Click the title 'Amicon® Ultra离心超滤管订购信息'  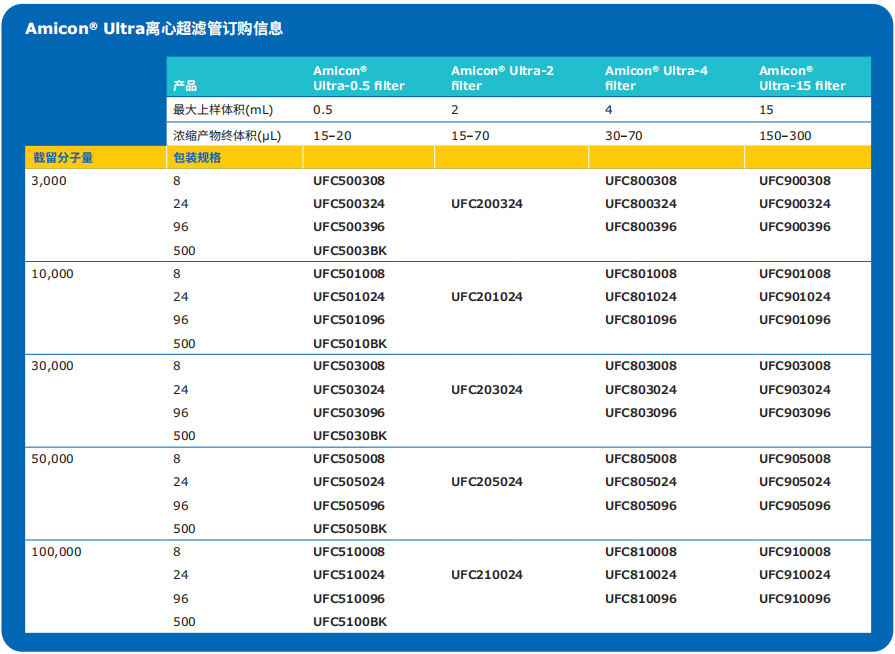pyautogui.click(x=154, y=29)
